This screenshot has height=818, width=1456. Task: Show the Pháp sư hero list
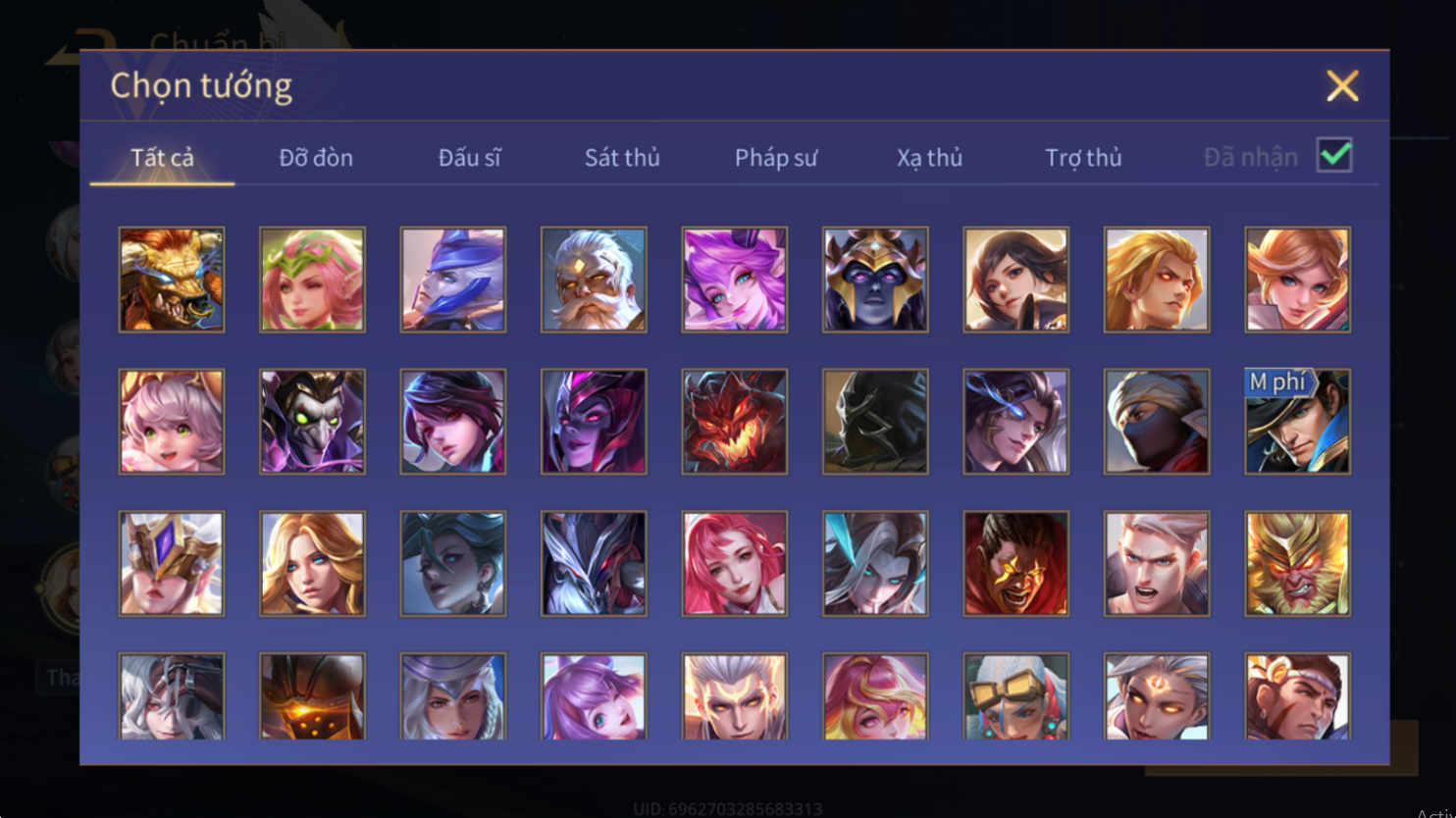776,157
